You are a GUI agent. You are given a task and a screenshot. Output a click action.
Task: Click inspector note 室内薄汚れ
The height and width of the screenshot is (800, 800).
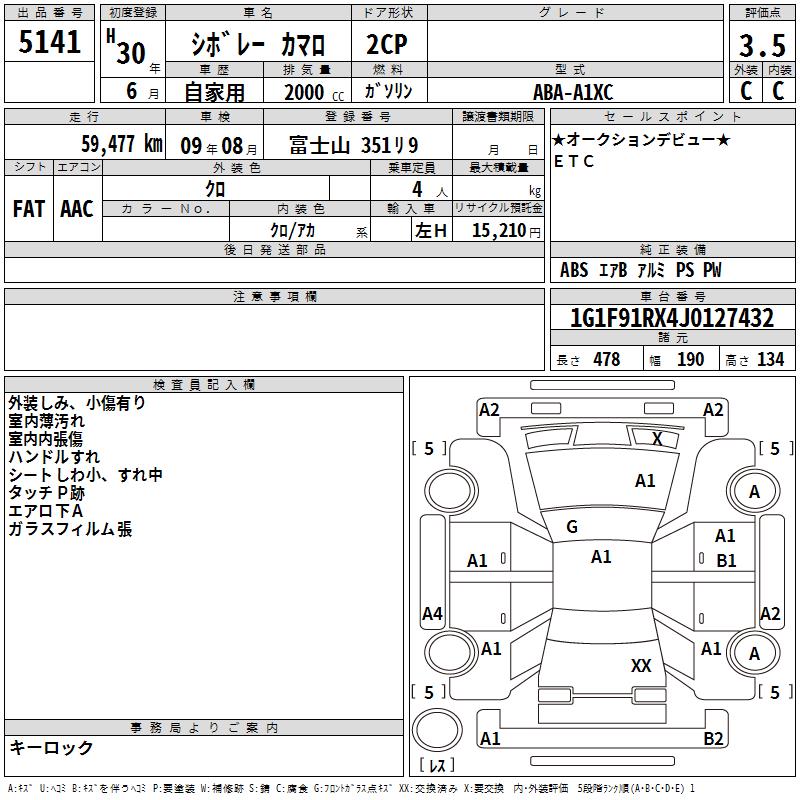tap(46, 421)
